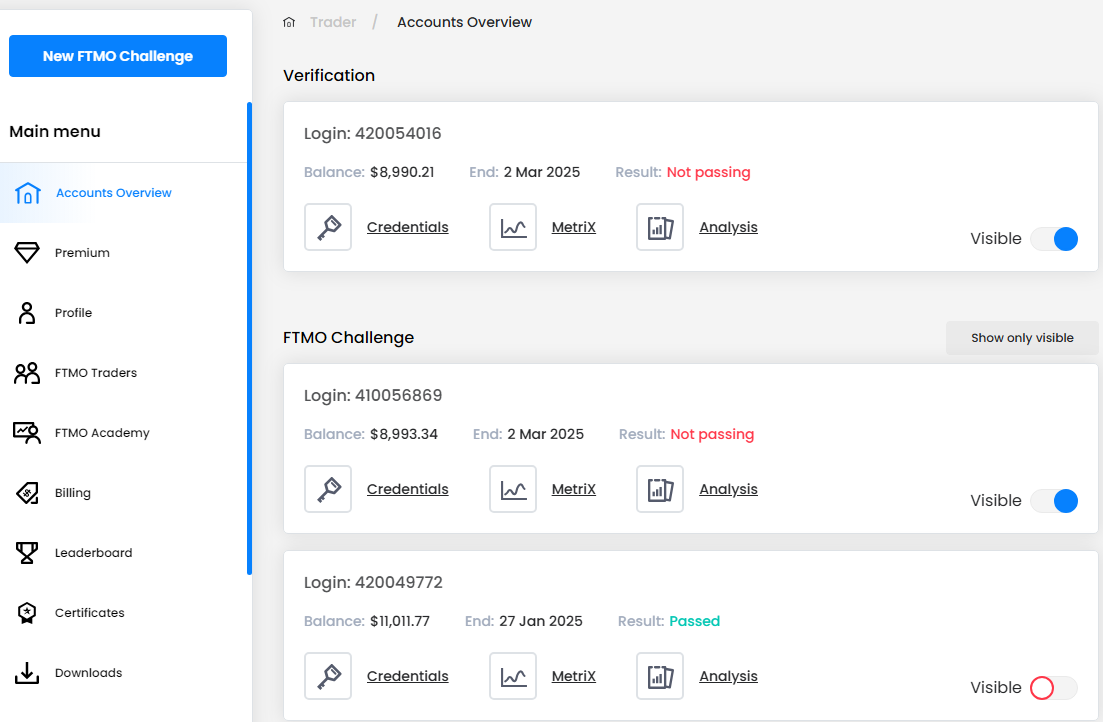Click Analysis report icon for login 420054016

[x=660, y=227]
